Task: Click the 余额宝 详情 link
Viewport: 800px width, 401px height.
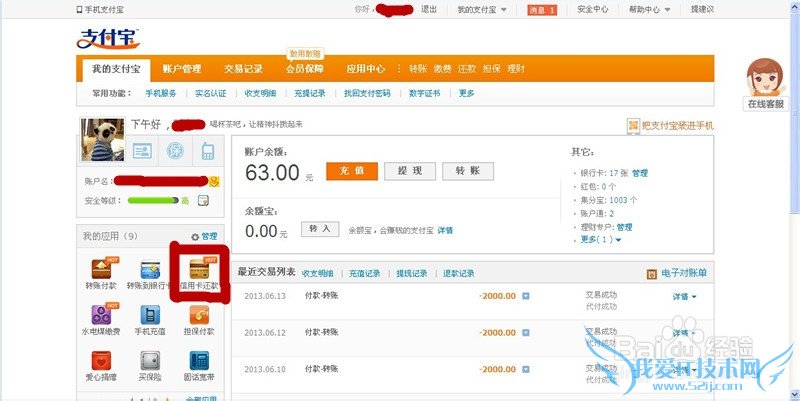Action: (445, 231)
